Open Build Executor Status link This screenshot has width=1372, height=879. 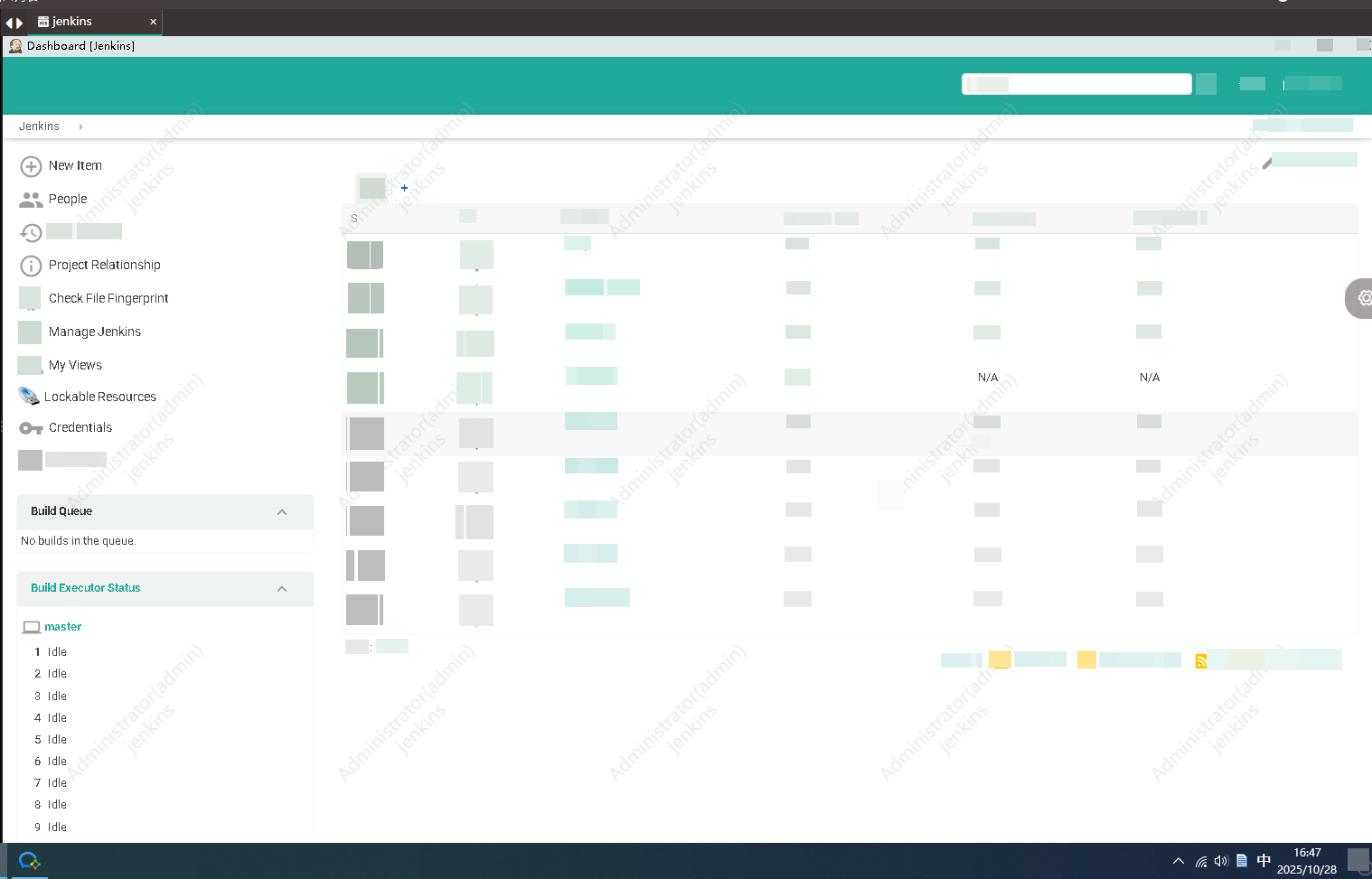(x=86, y=588)
